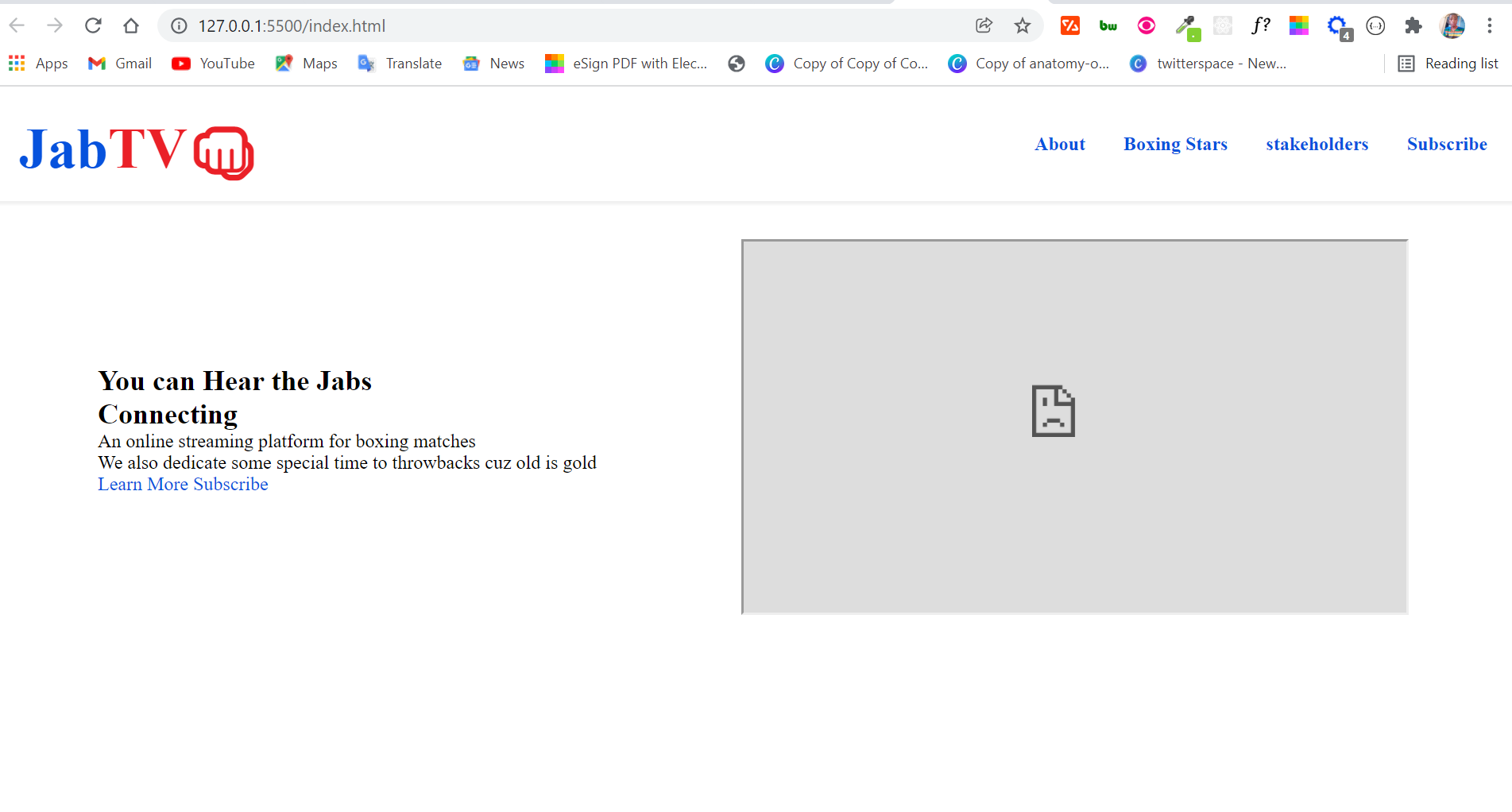Reload the current page
Viewport: 1512px width, 812px height.
(93, 25)
